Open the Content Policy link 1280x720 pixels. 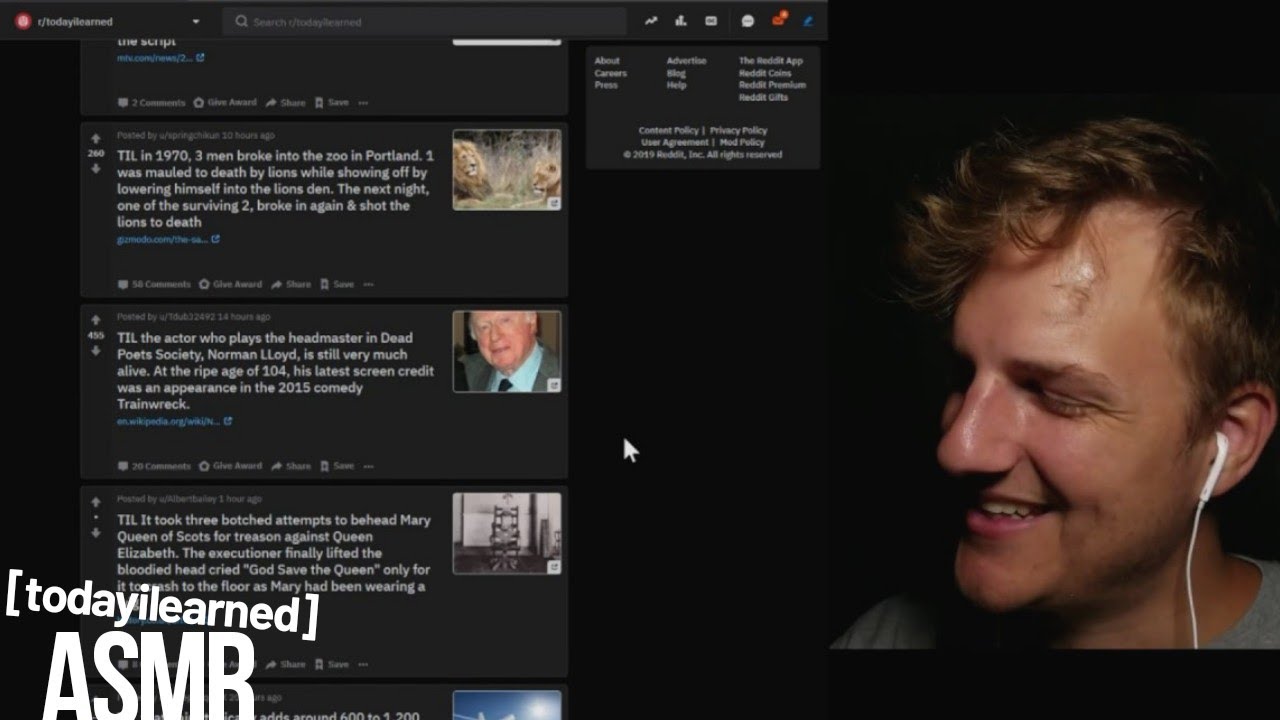coord(669,131)
